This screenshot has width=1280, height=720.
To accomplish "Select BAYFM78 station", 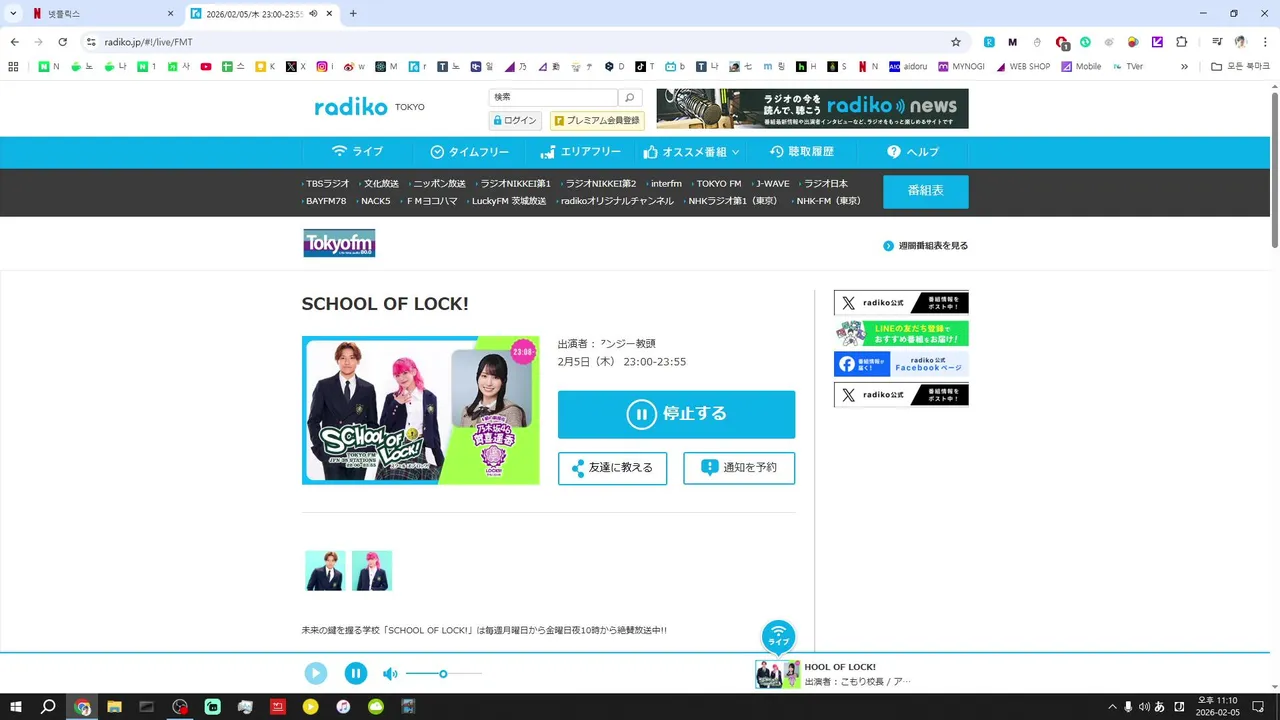I will click(x=326, y=201).
